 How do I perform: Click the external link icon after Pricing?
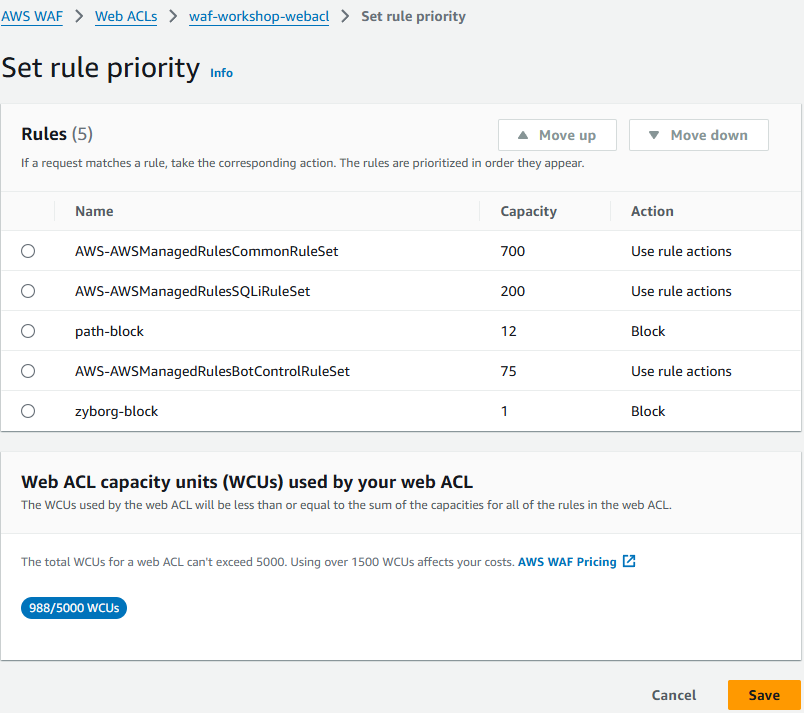pos(629,561)
